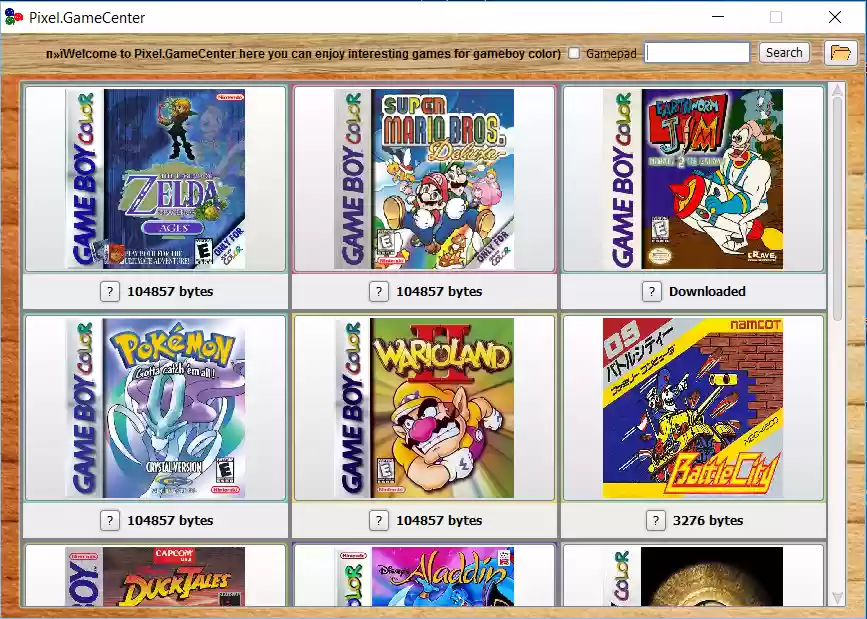This screenshot has width=867, height=619.
Task: Close the Pixel.GameCenter window
Action: tap(835, 17)
